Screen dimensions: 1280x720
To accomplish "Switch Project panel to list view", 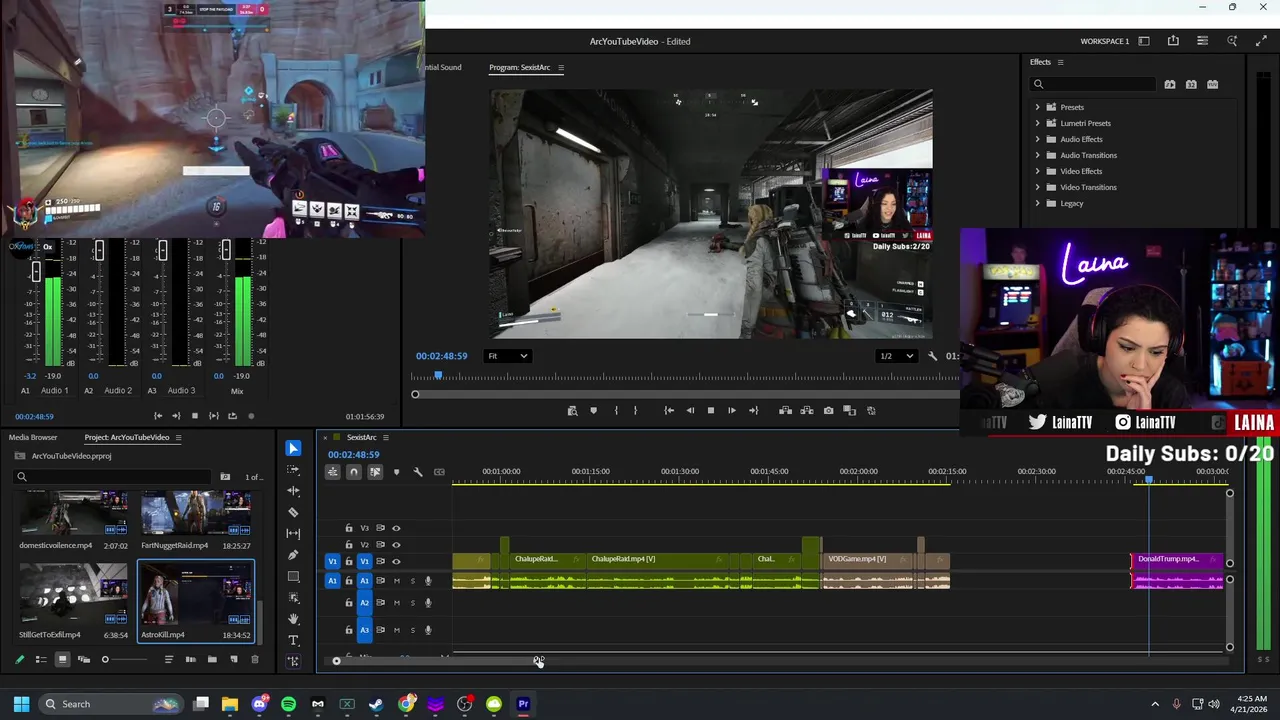I will pos(41,660).
